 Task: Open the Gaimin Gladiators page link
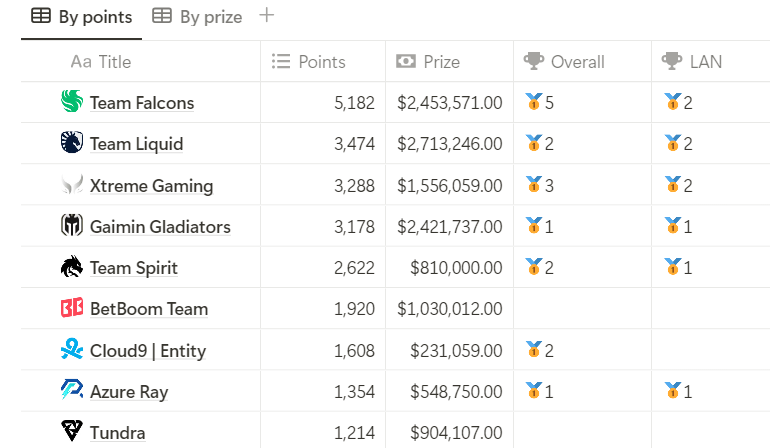160,226
